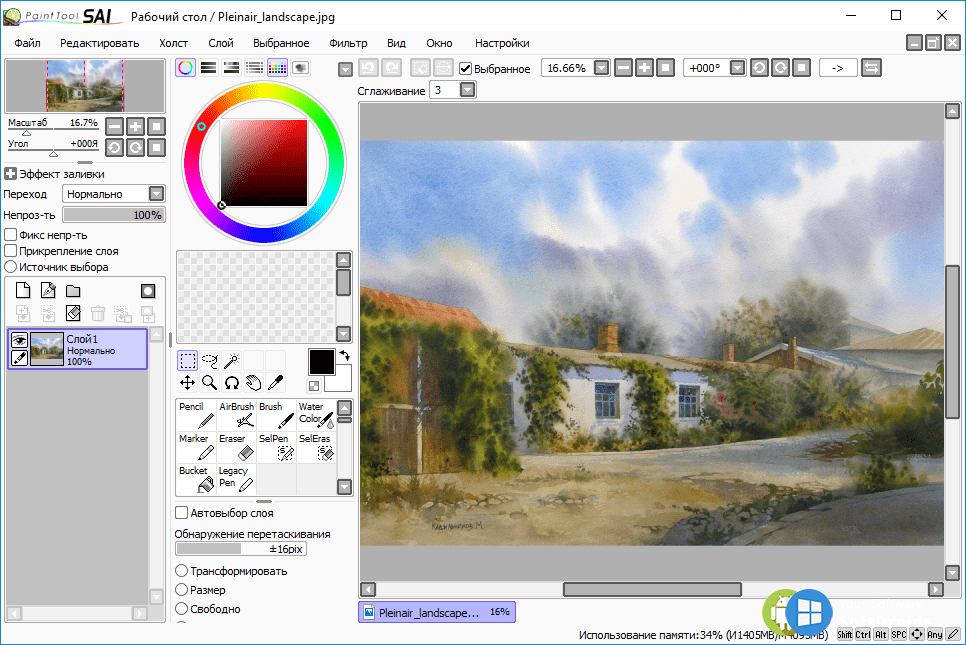Viewport: 966px width, 645px height.
Task: Click the black foreground color swatch
Action: [322, 362]
